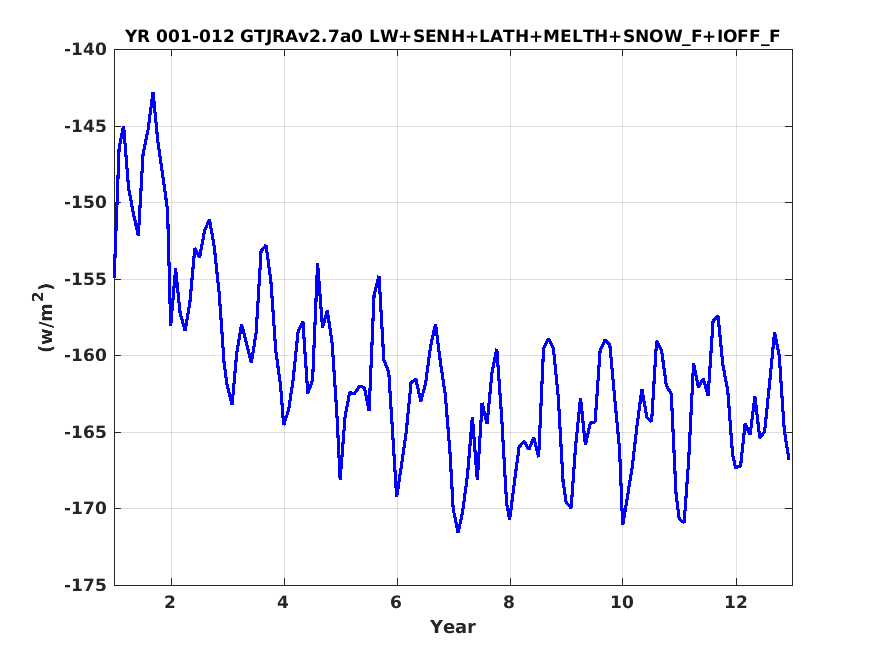
Task: Click the blue line's highest peak near -143
Action: pos(153,94)
